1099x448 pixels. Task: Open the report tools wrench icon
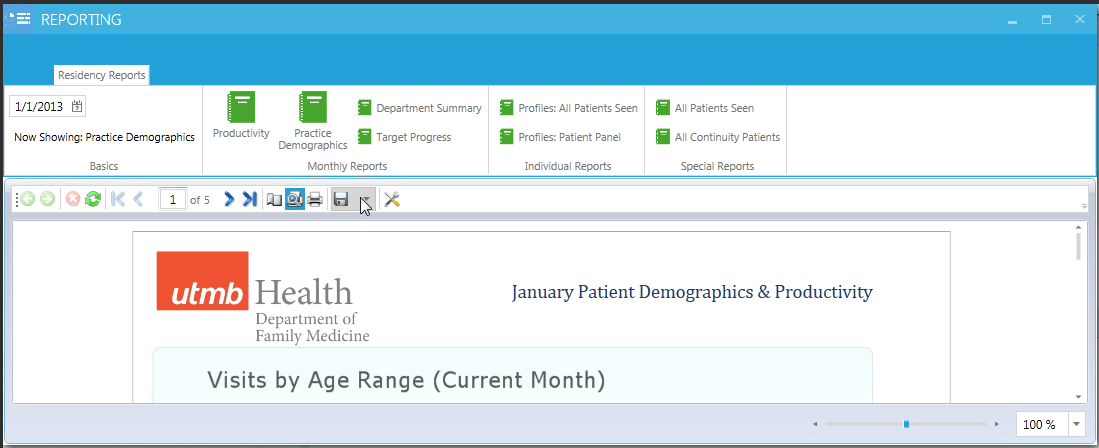392,199
